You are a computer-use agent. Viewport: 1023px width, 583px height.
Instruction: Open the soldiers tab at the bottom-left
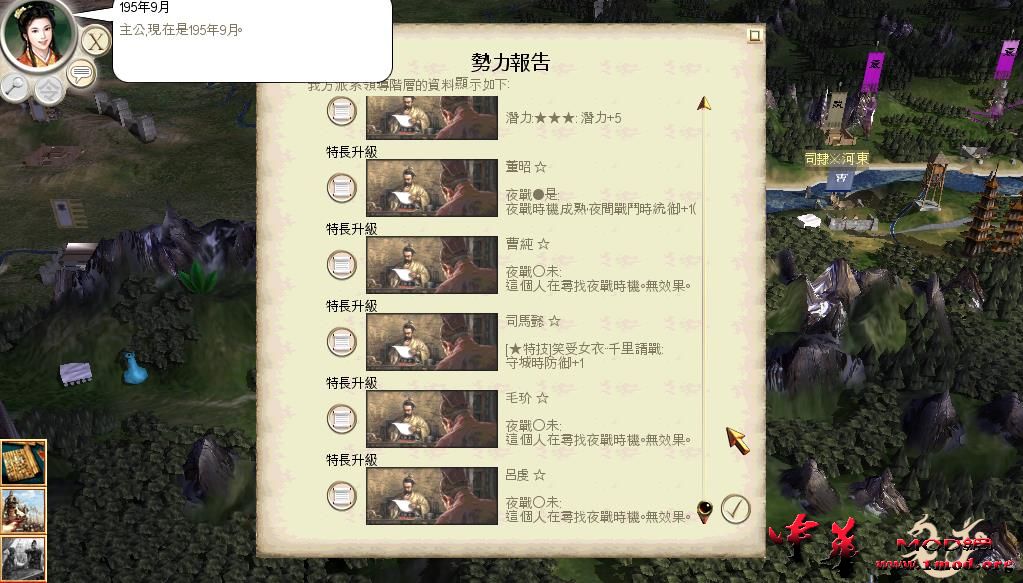pos(23,559)
